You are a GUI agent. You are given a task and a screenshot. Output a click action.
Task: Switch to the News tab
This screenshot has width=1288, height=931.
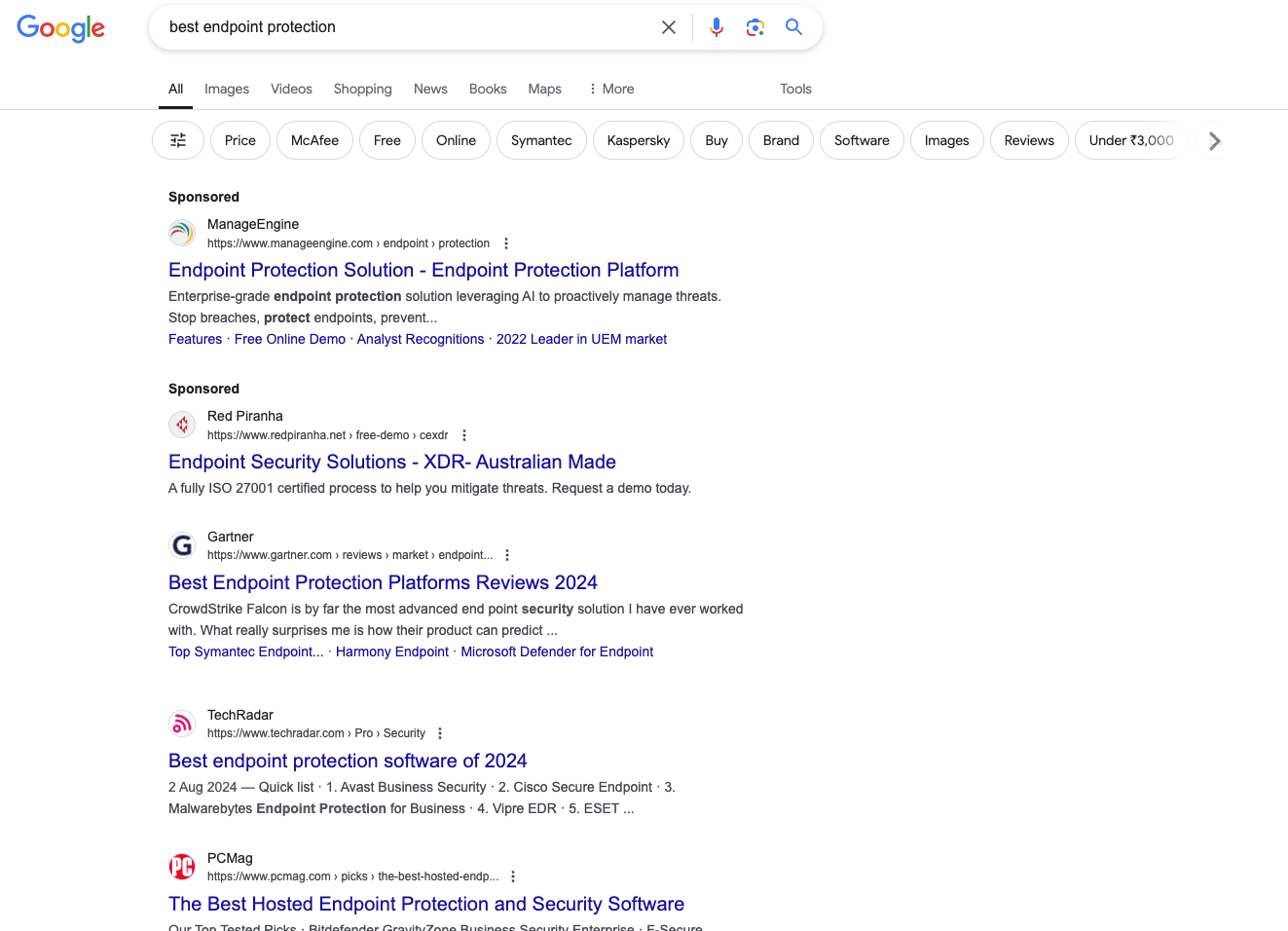(x=430, y=89)
